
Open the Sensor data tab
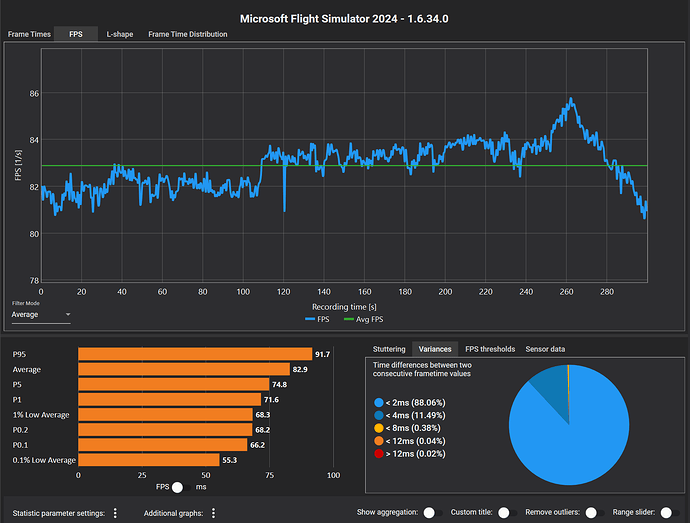pyautogui.click(x=545, y=349)
